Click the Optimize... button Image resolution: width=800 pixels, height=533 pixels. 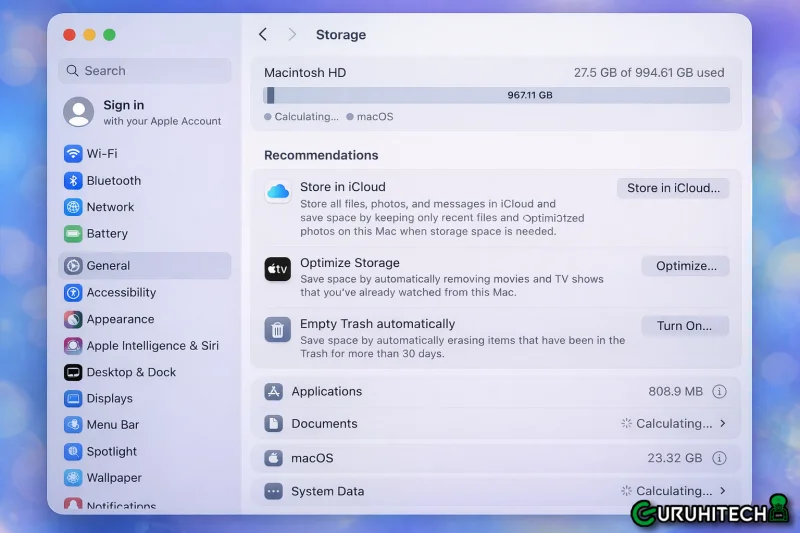(686, 266)
